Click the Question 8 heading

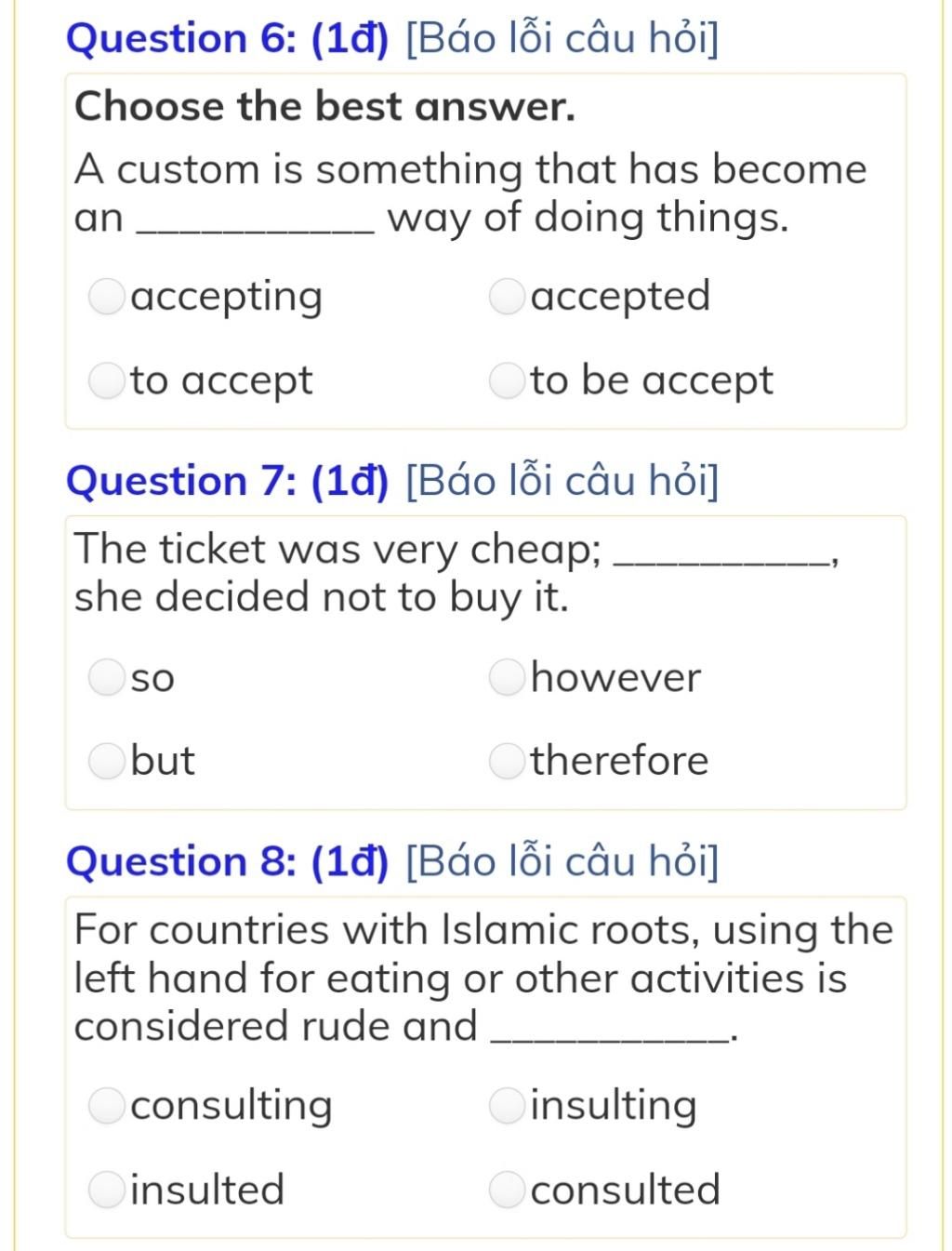point(227,861)
